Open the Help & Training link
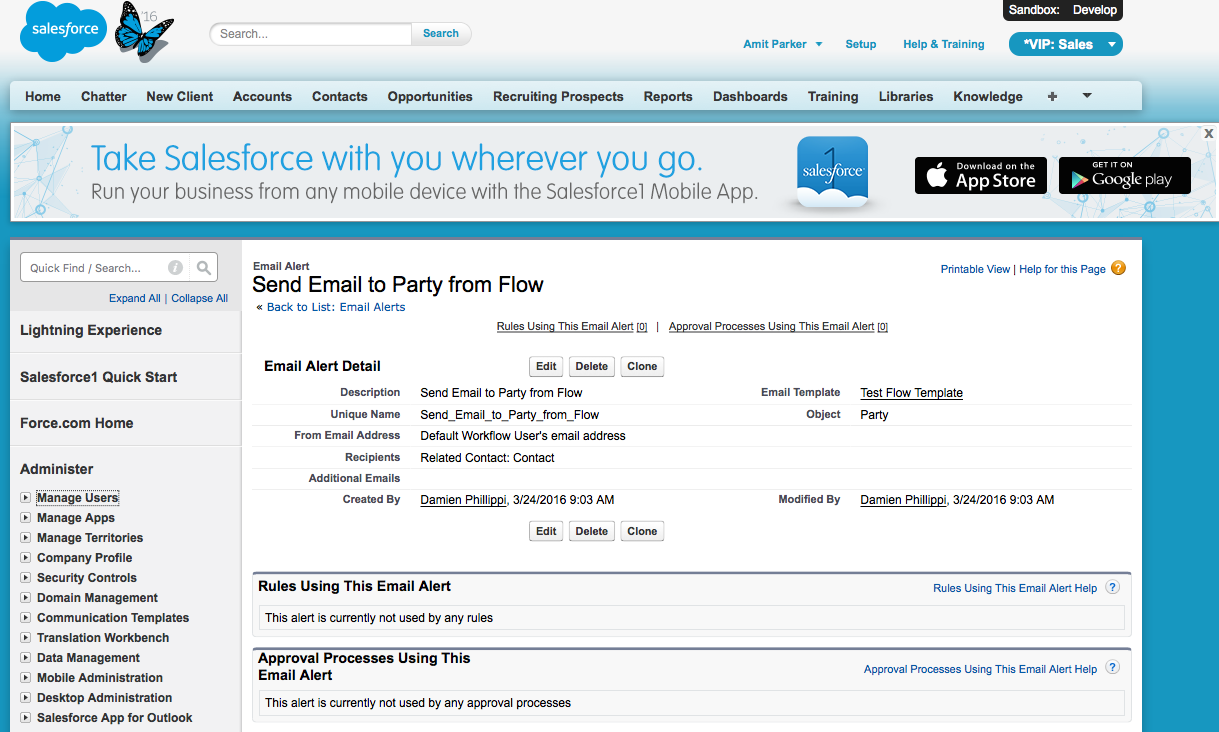 click(944, 44)
